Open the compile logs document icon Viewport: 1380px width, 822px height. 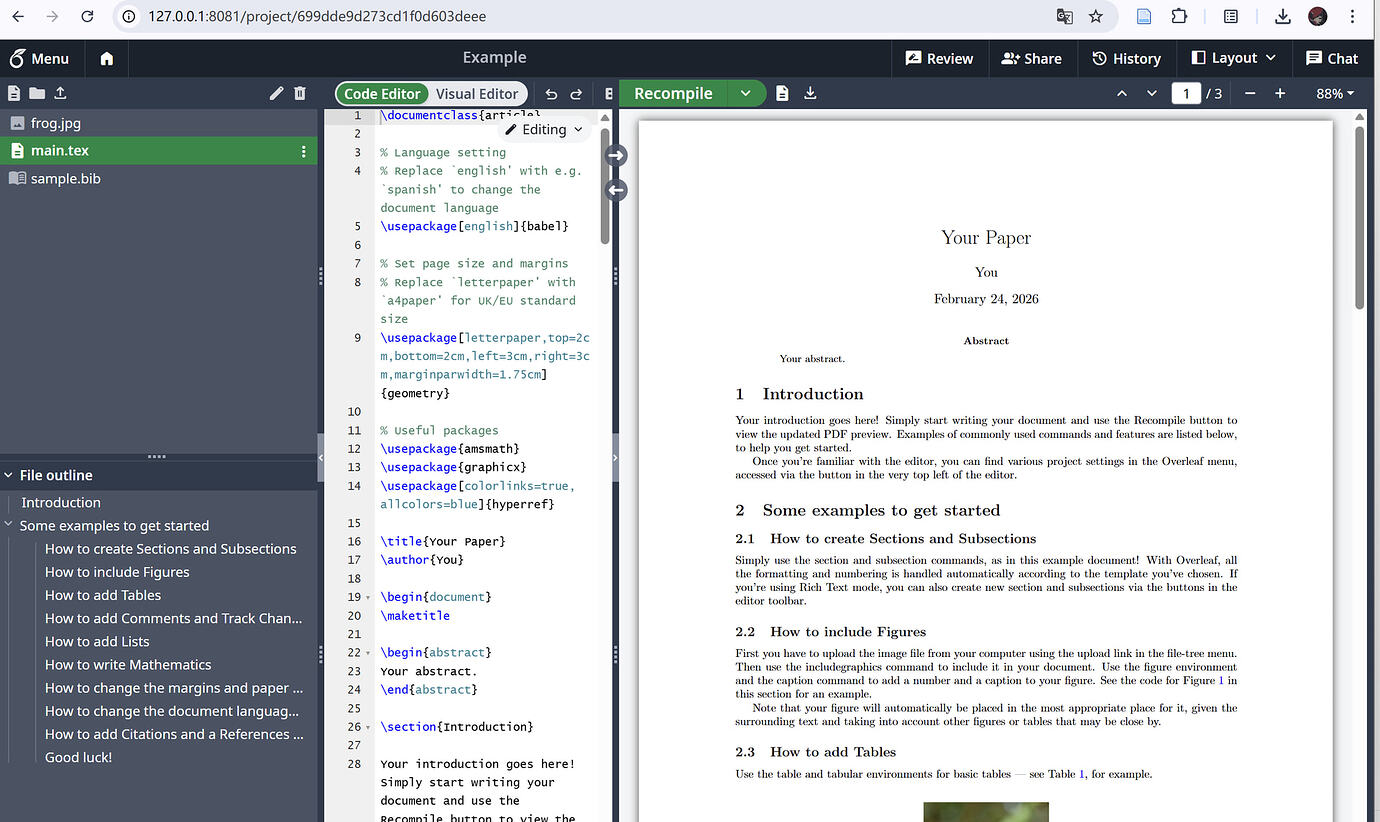coord(782,93)
